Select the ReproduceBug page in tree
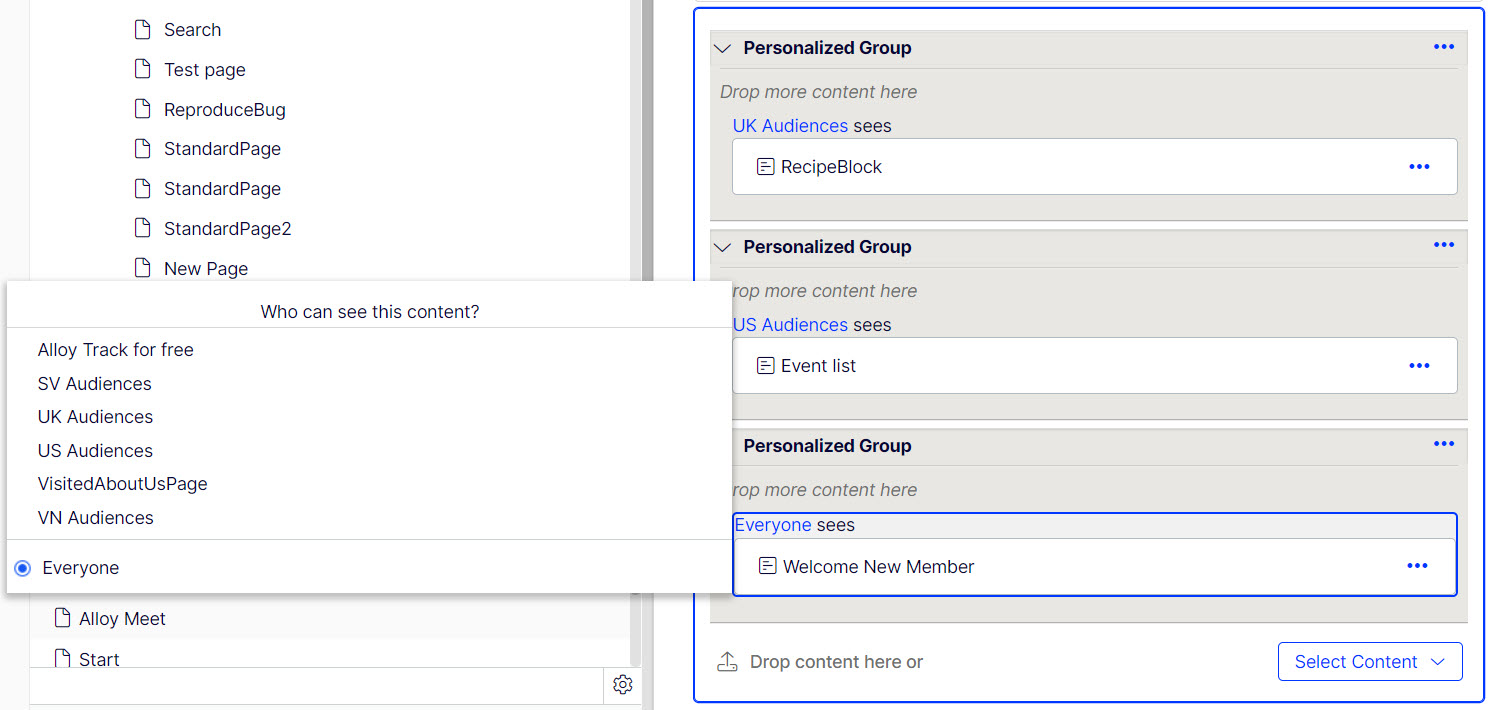This screenshot has width=1496, height=710. (x=224, y=110)
